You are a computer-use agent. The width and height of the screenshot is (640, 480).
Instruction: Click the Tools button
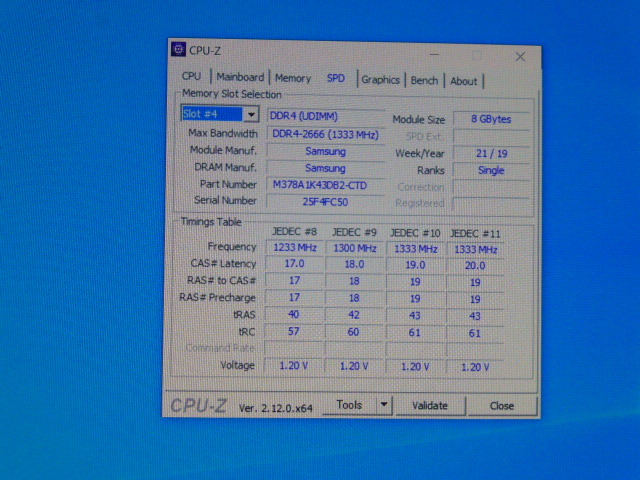point(350,405)
